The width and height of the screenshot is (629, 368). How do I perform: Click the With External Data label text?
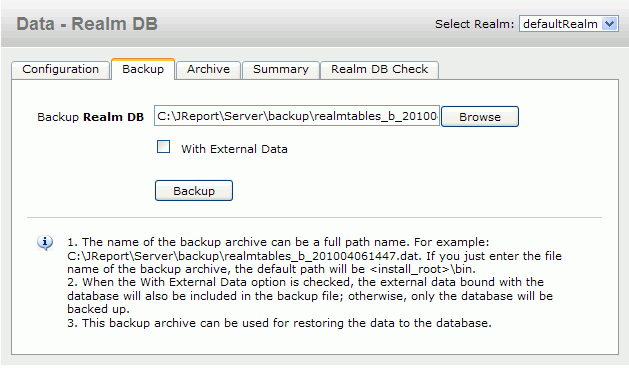coord(234,149)
